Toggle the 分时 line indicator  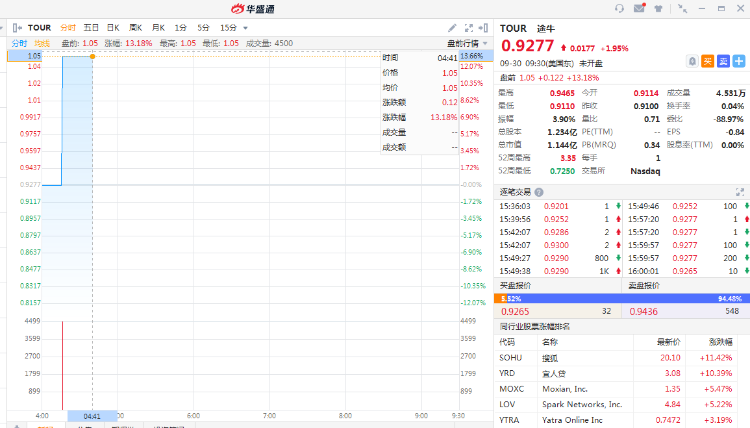[19, 43]
